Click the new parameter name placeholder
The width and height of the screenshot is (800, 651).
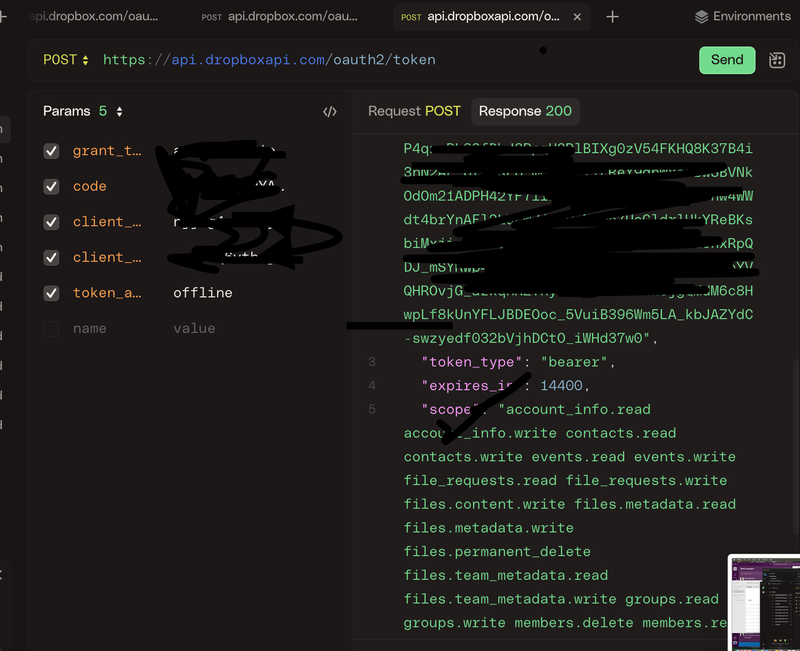(90, 329)
